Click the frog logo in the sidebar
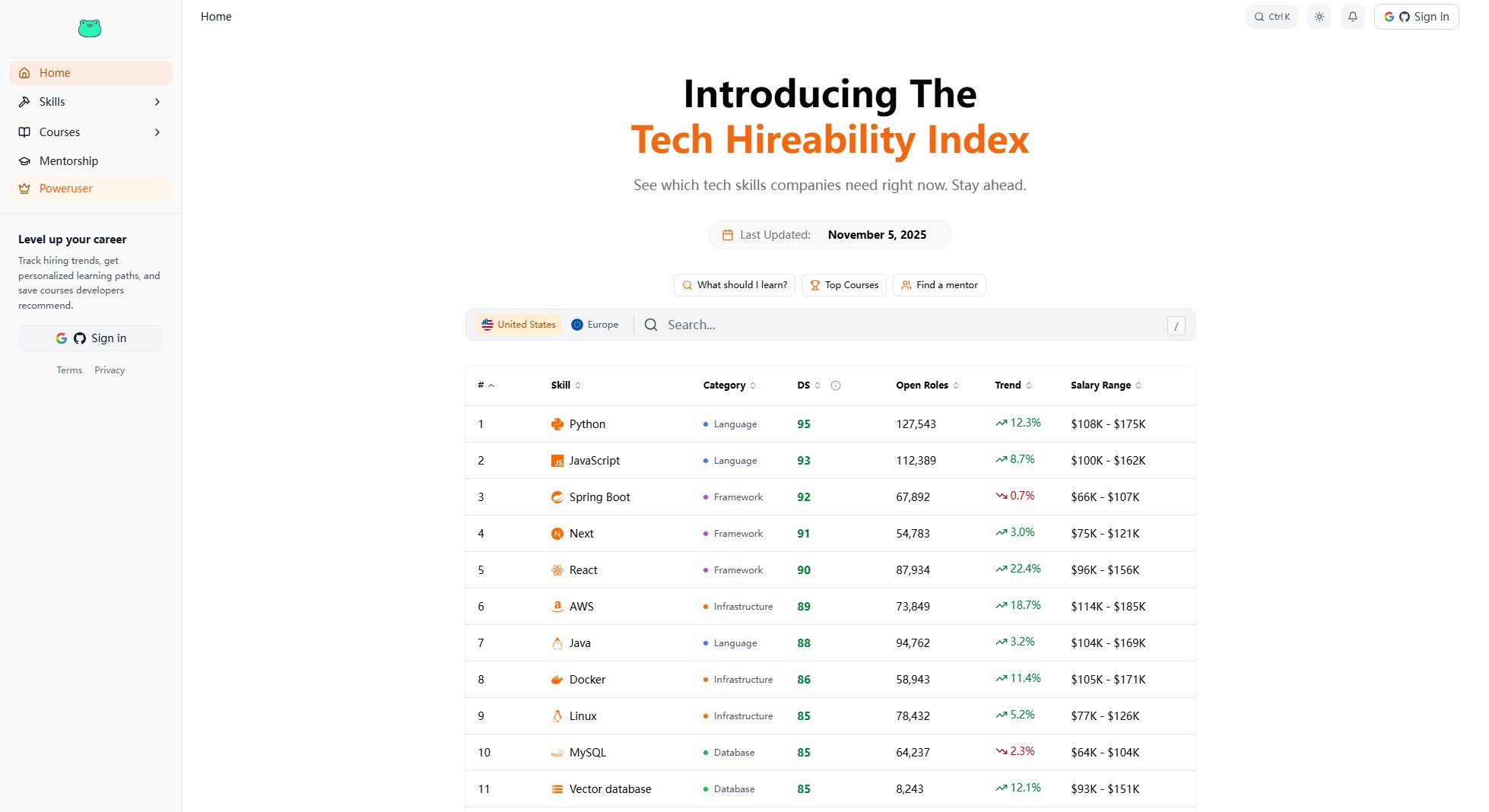Viewport: 1489px width, 812px height. pos(89,27)
